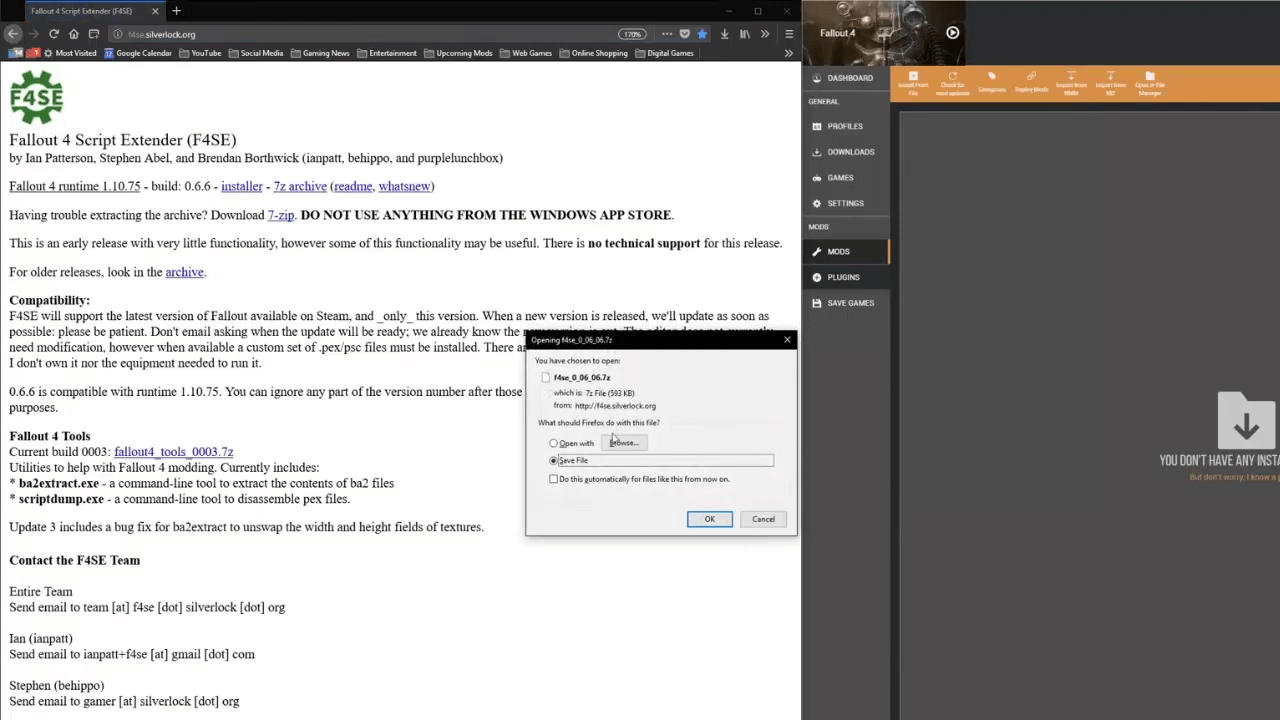Go to Firefox home page
1280x720 pixels.
[x=74, y=34]
